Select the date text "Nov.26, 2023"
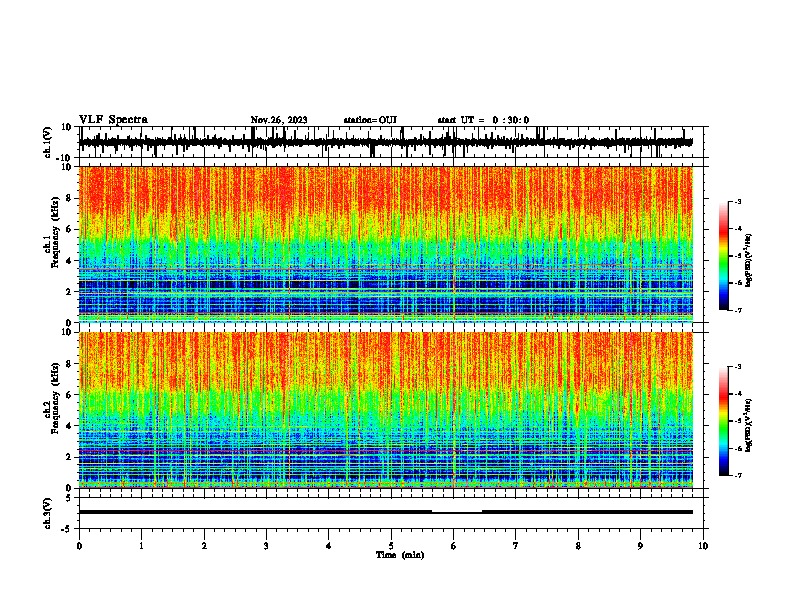Image resolution: width=792 pixels, height=612 pixels. [x=279, y=120]
